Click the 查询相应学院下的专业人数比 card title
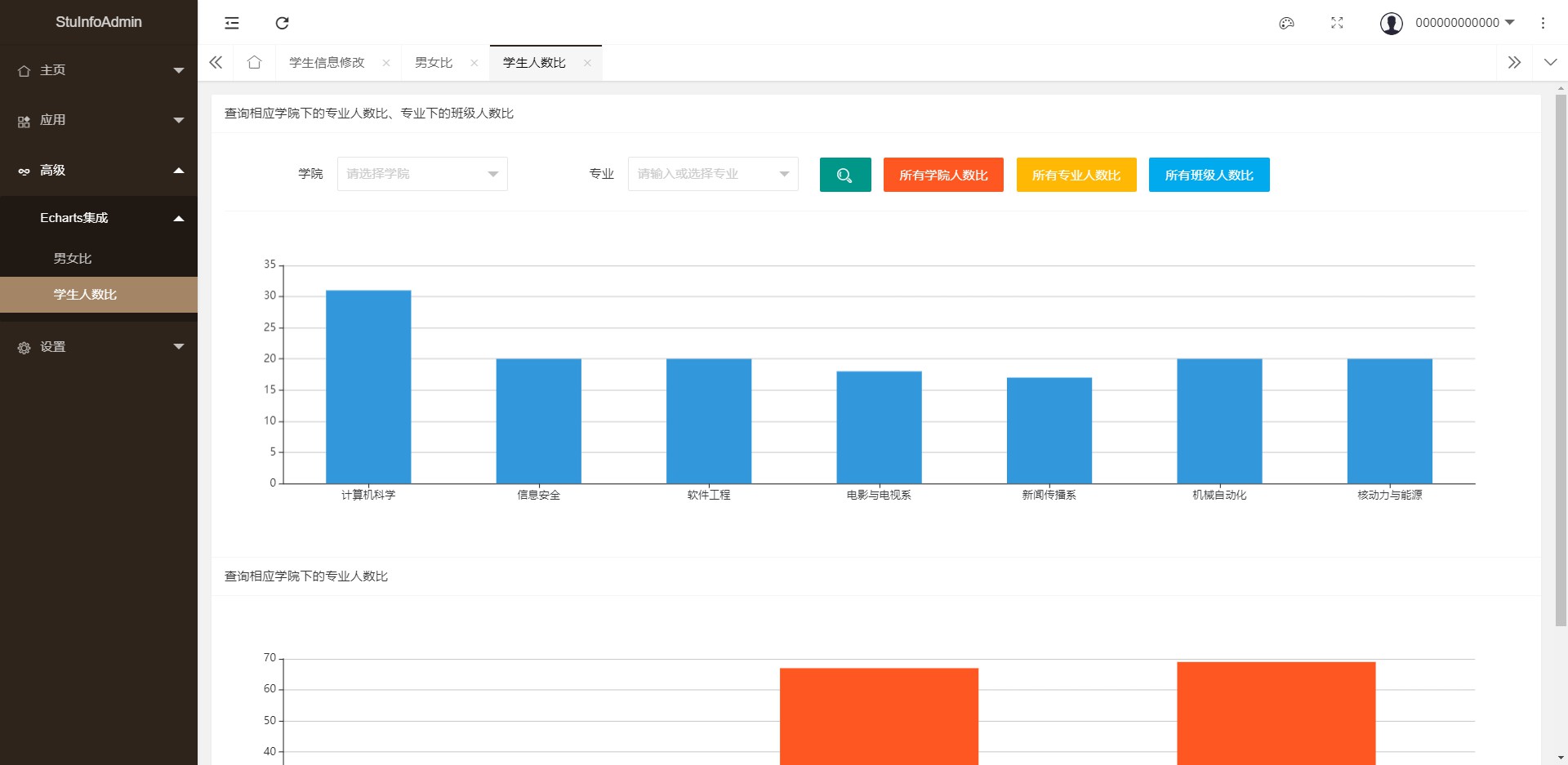 point(306,576)
